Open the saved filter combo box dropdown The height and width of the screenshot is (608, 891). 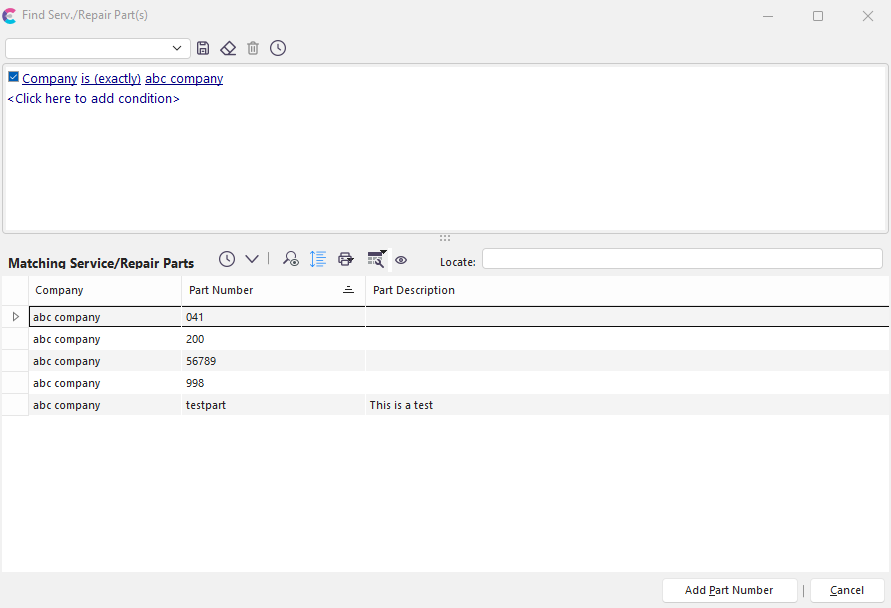(x=178, y=48)
